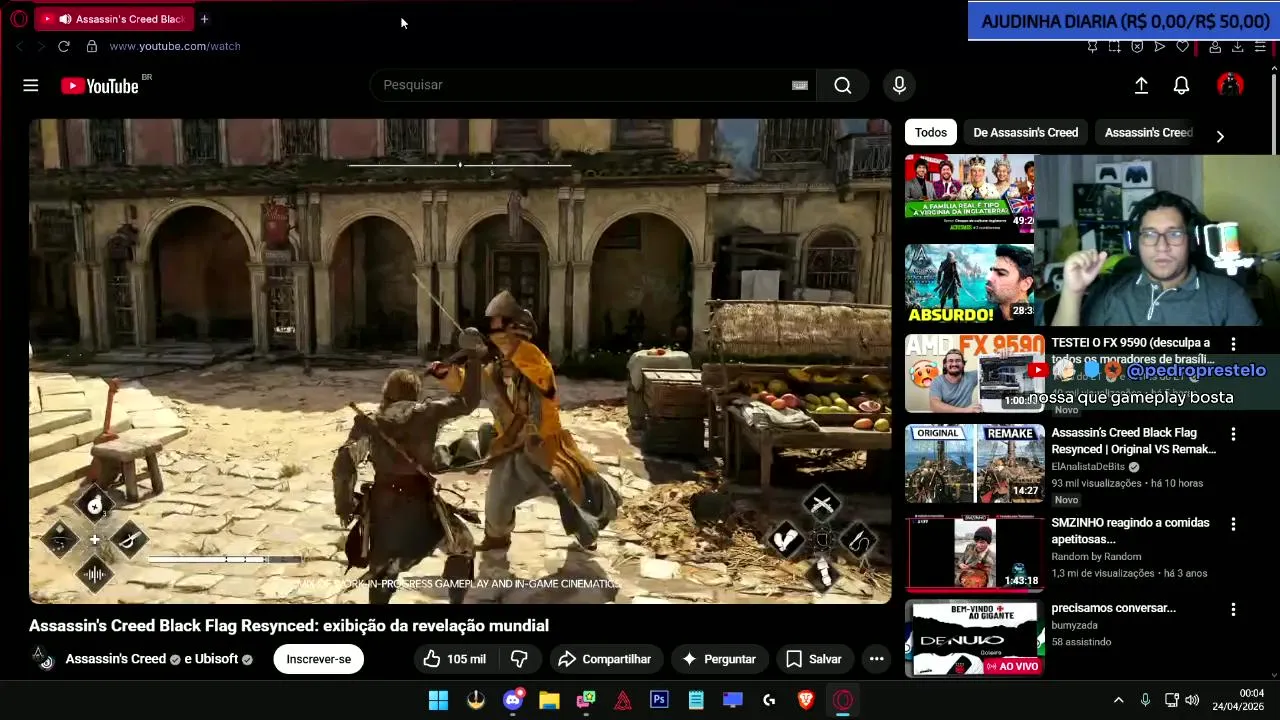Open Discord from the taskbar
The image size is (1280, 720).
click(512, 700)
